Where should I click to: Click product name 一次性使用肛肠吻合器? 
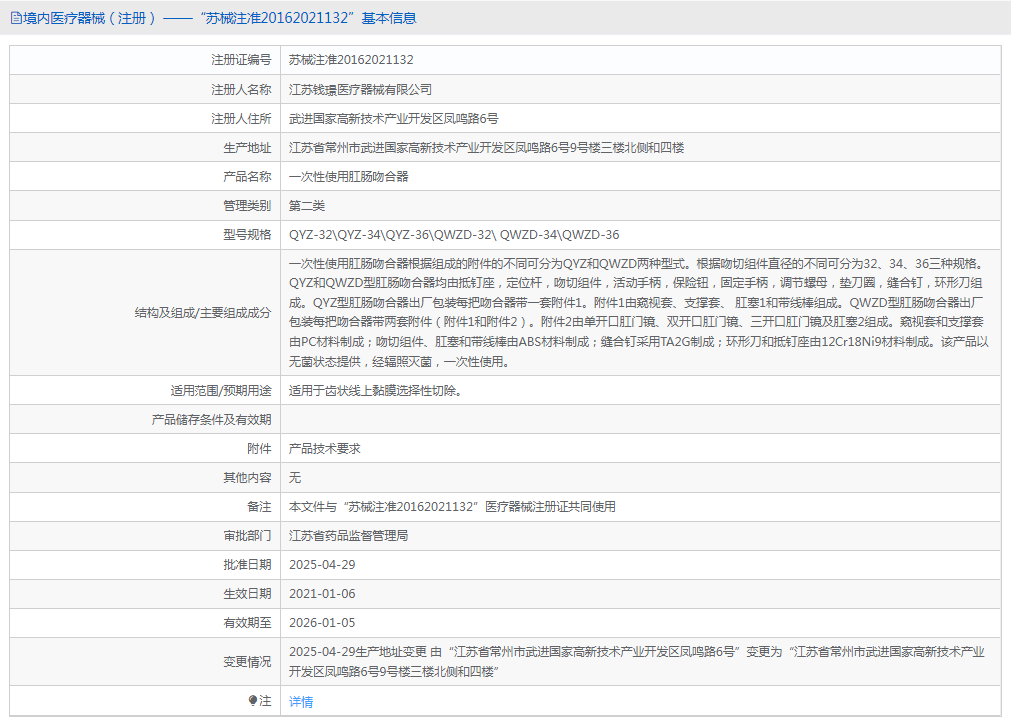348,177
